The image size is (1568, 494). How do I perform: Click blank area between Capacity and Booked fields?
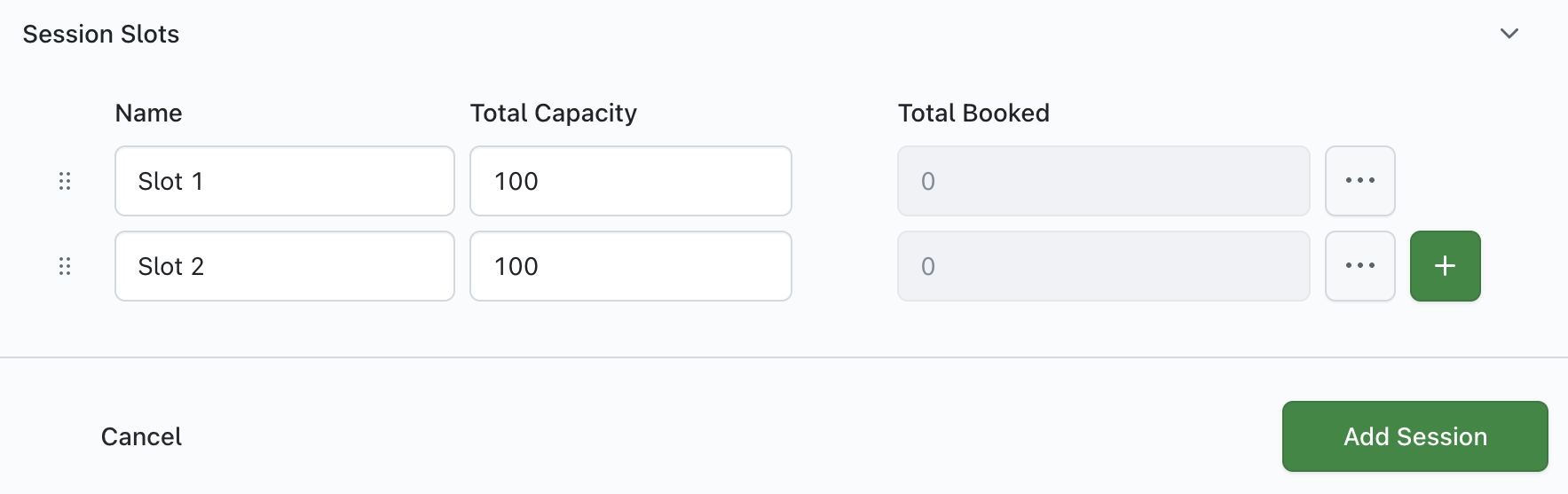[844, 223]
